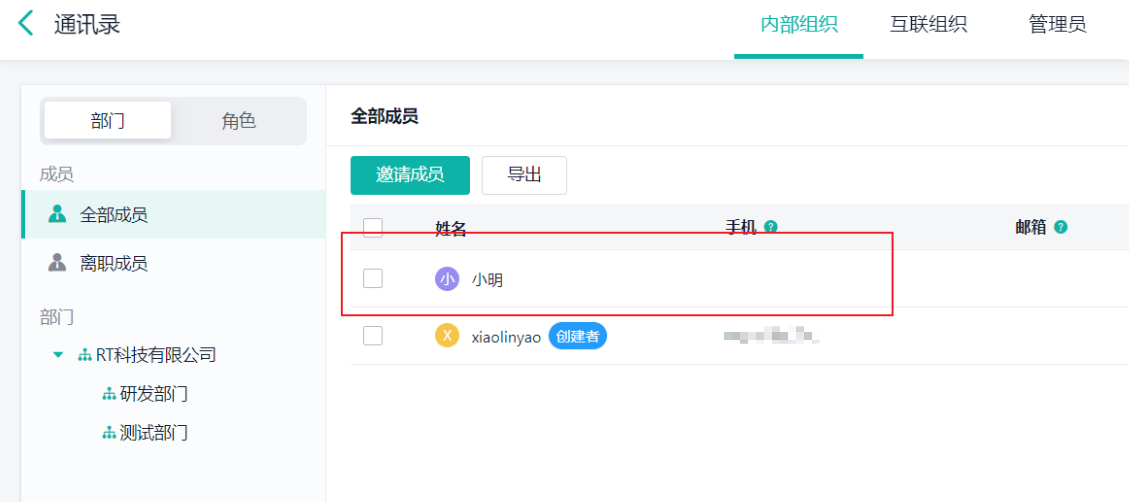Select the 测试部门 department
The width and height of the screenshot is (1129, 502).
tap(154, 433)
